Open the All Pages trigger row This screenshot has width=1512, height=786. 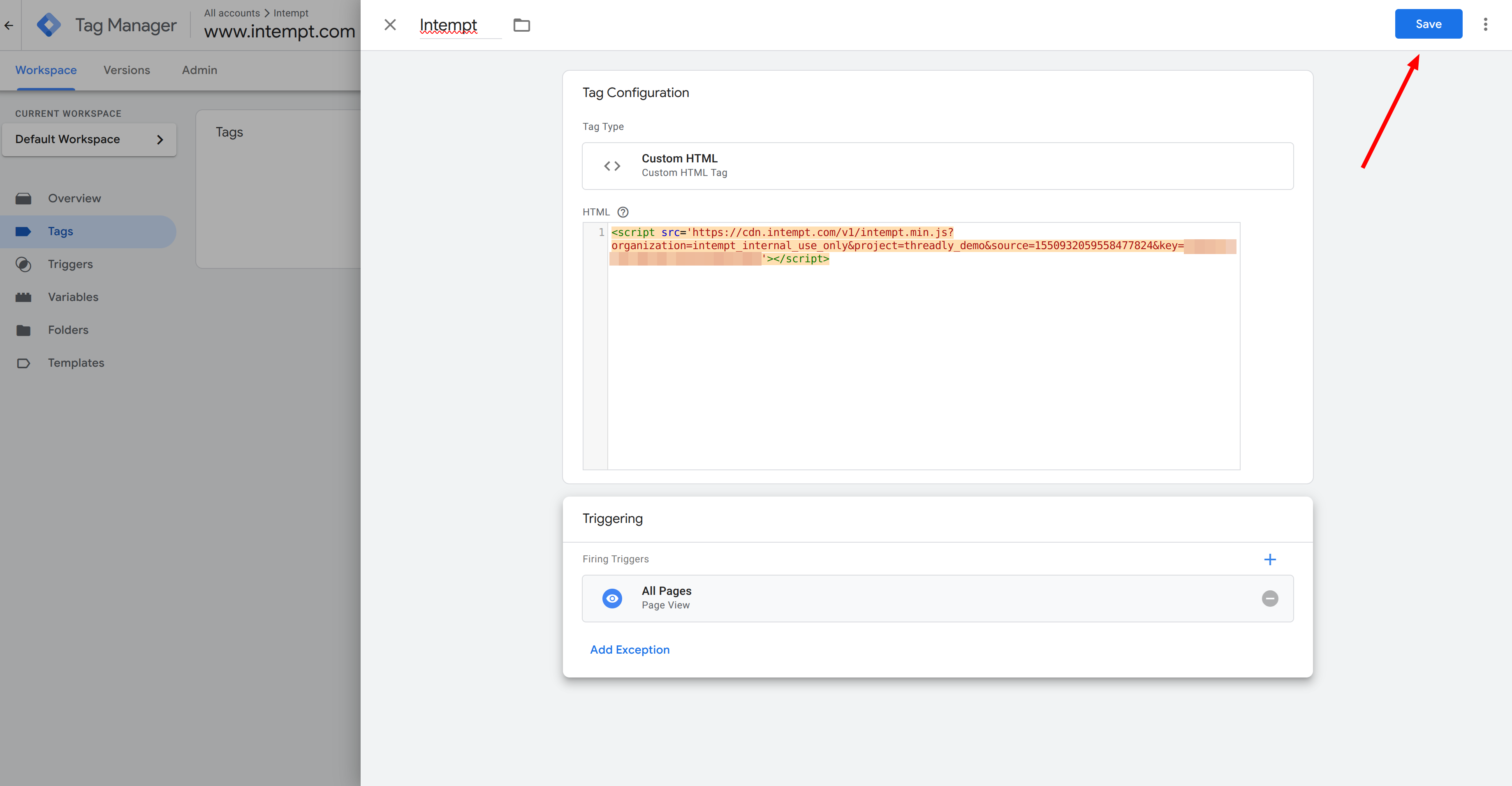click(938, 598)
